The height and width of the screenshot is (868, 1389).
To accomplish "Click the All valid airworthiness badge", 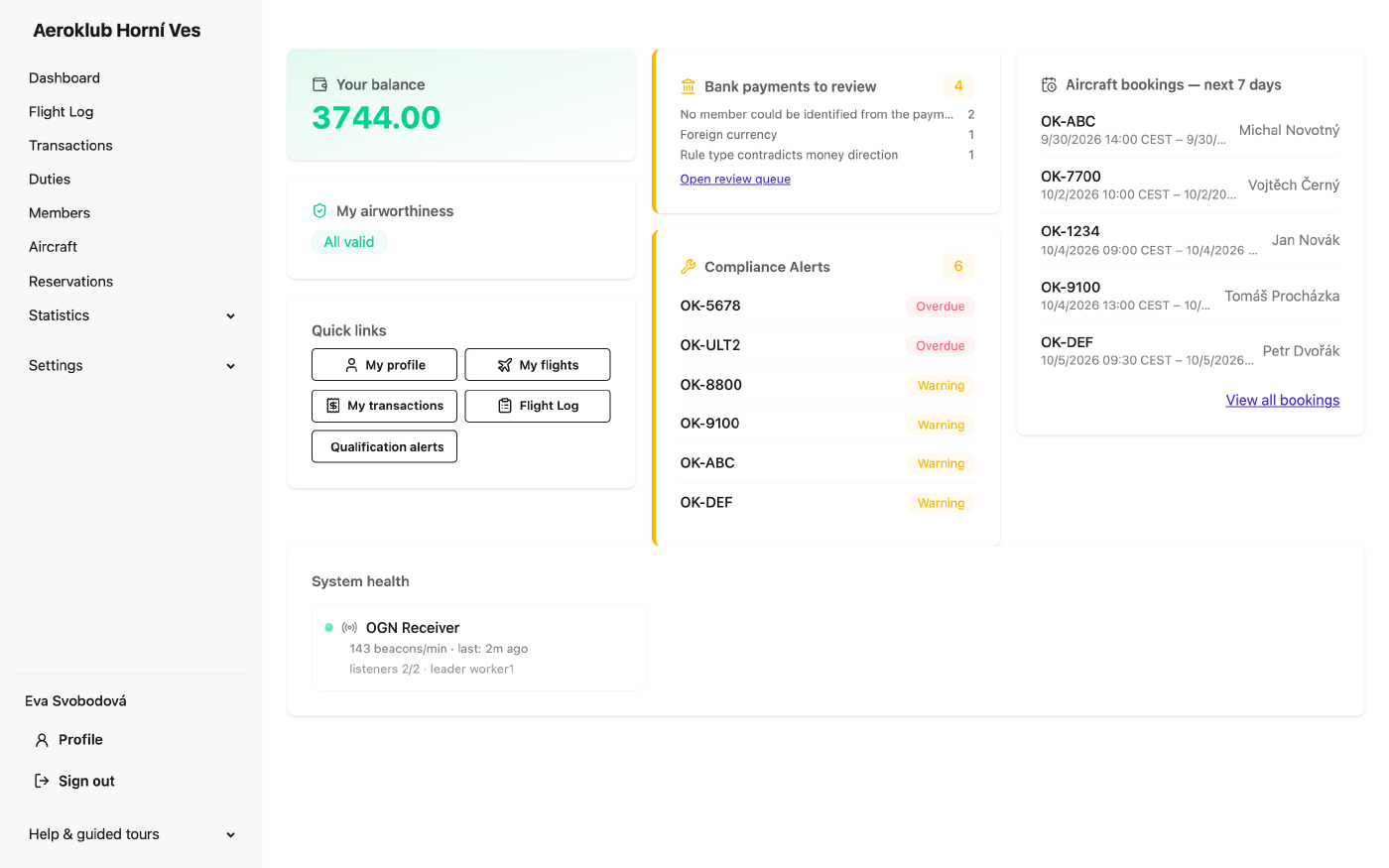I will click(349, 242).
